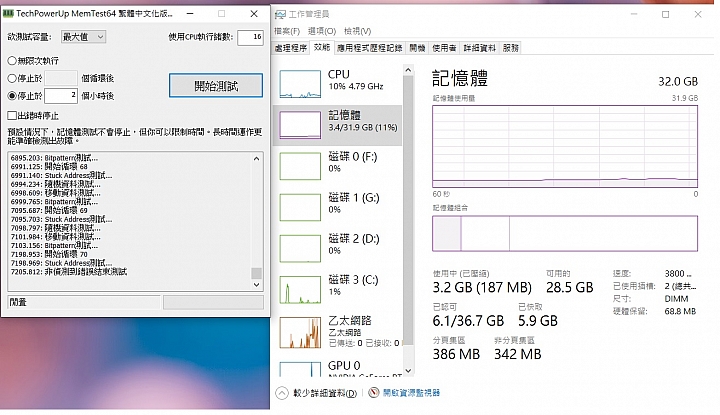Minimize the MemTest64 window

[190, 14]
